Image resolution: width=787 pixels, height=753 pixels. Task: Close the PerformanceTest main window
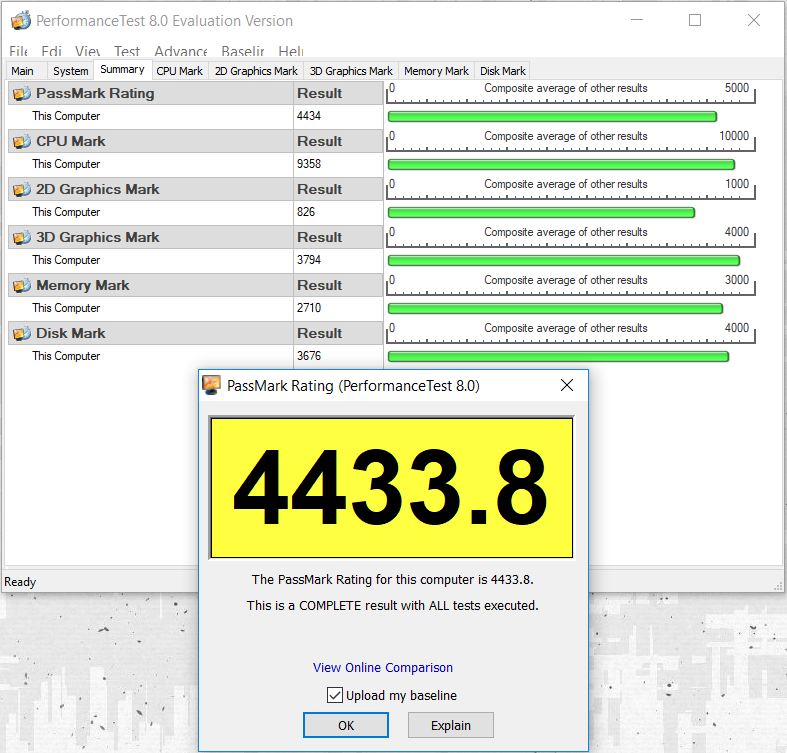(x=753, y=20)
